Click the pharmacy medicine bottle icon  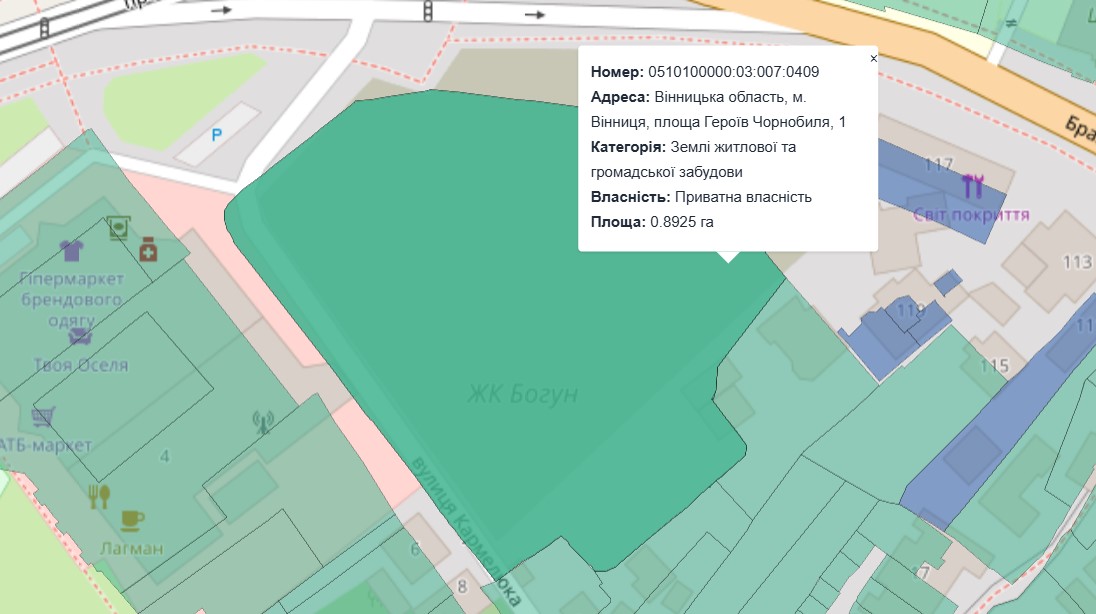(148, 248)
